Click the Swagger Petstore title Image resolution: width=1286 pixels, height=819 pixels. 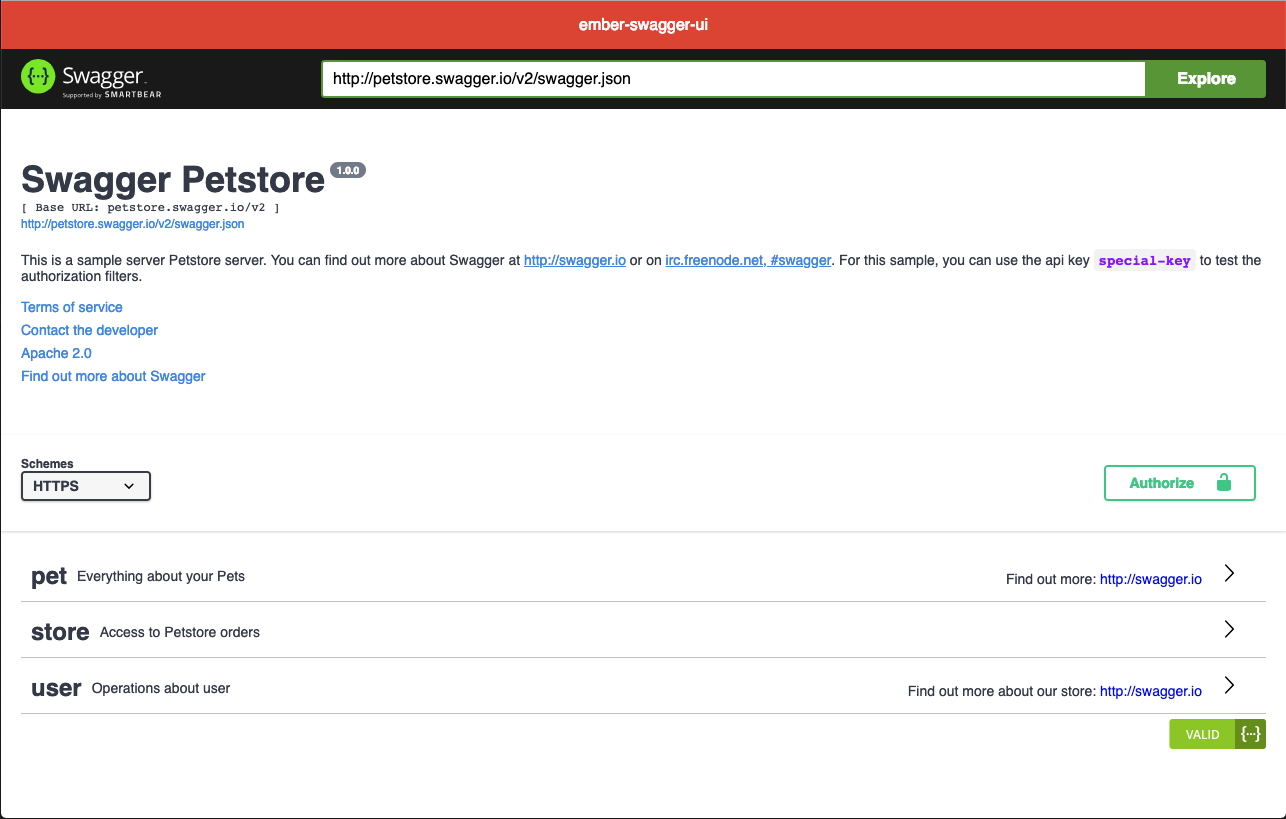[x=173, y=179]
